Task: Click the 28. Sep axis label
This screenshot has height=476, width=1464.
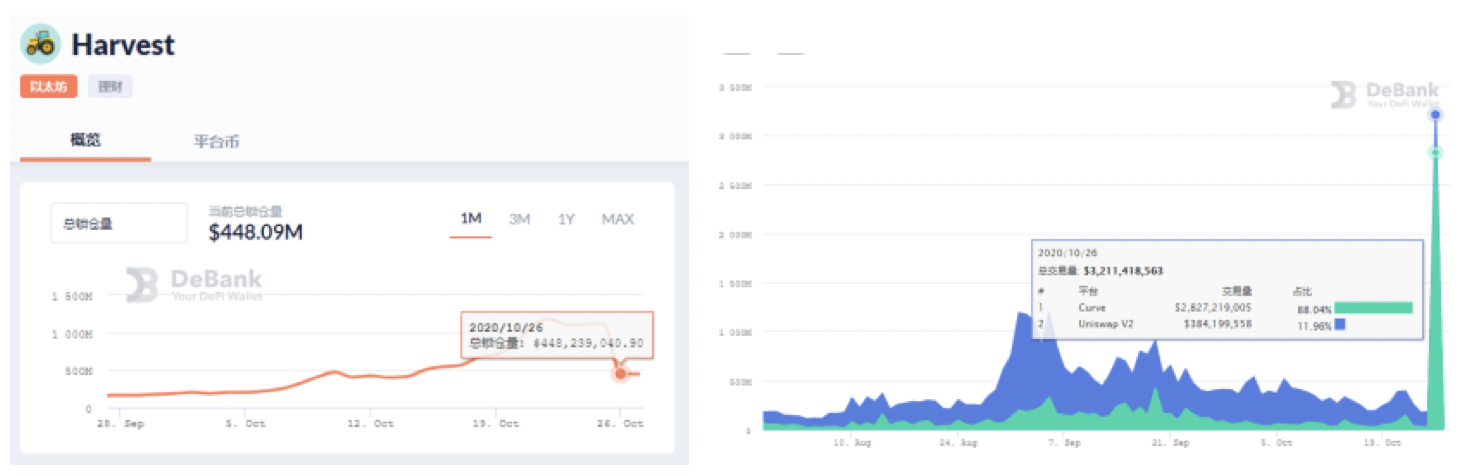Action: tap(121, 424)
